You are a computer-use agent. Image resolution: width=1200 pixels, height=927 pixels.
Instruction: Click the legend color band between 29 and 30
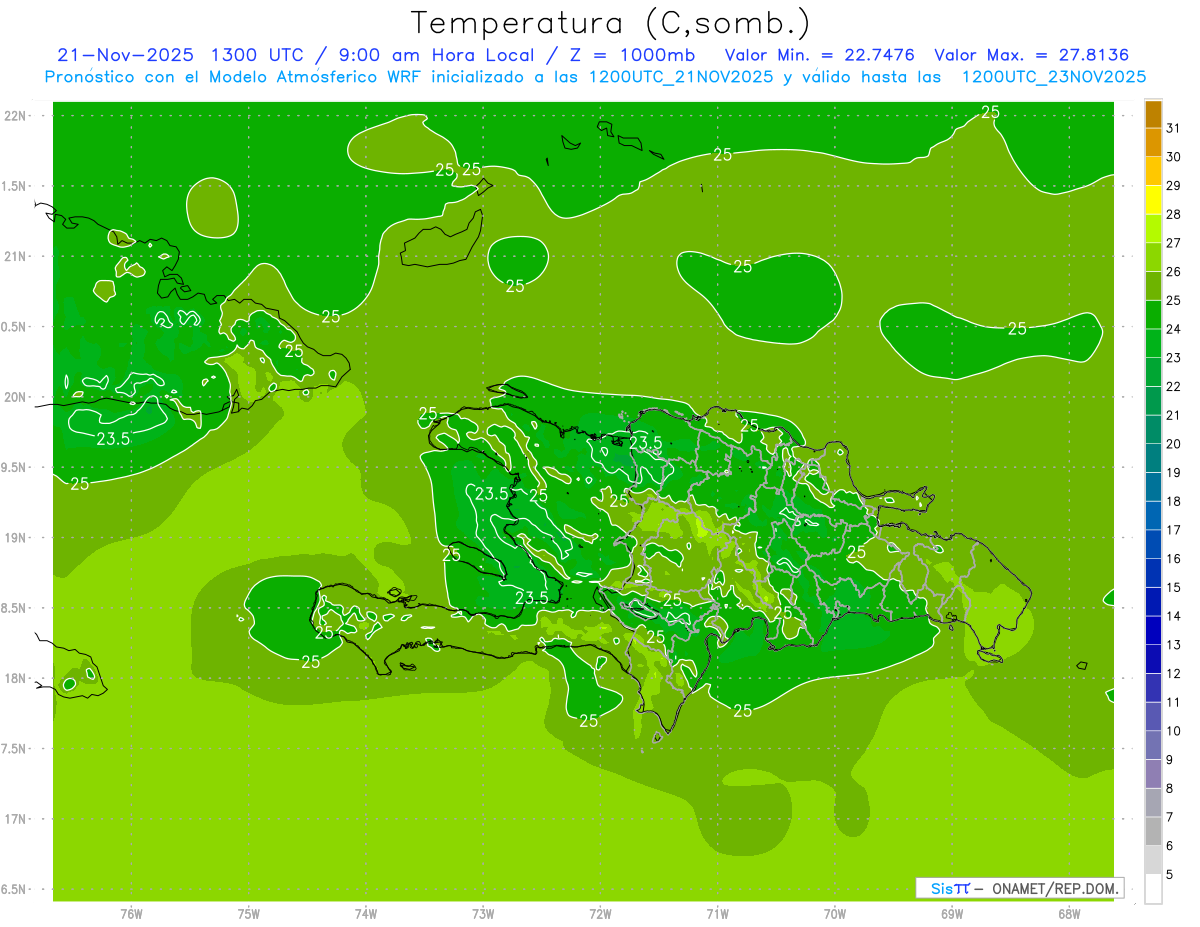click(1153, 171)
